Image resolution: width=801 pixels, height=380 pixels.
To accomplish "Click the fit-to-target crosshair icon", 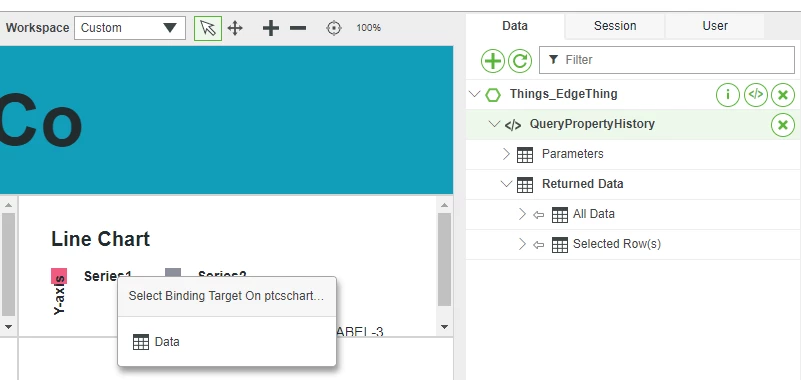I will coord(334,28).
